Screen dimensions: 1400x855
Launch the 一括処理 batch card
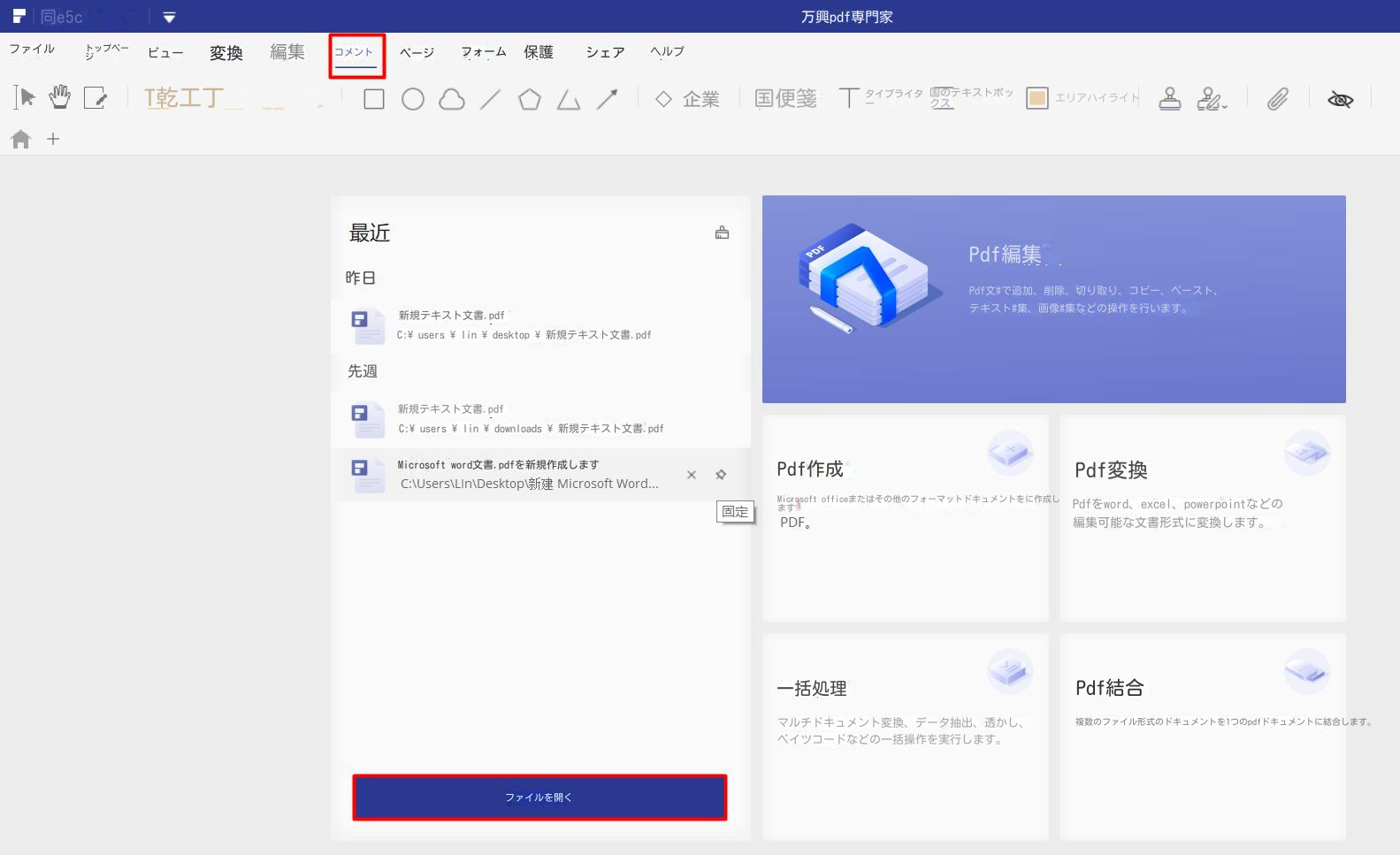pos(906,737)
